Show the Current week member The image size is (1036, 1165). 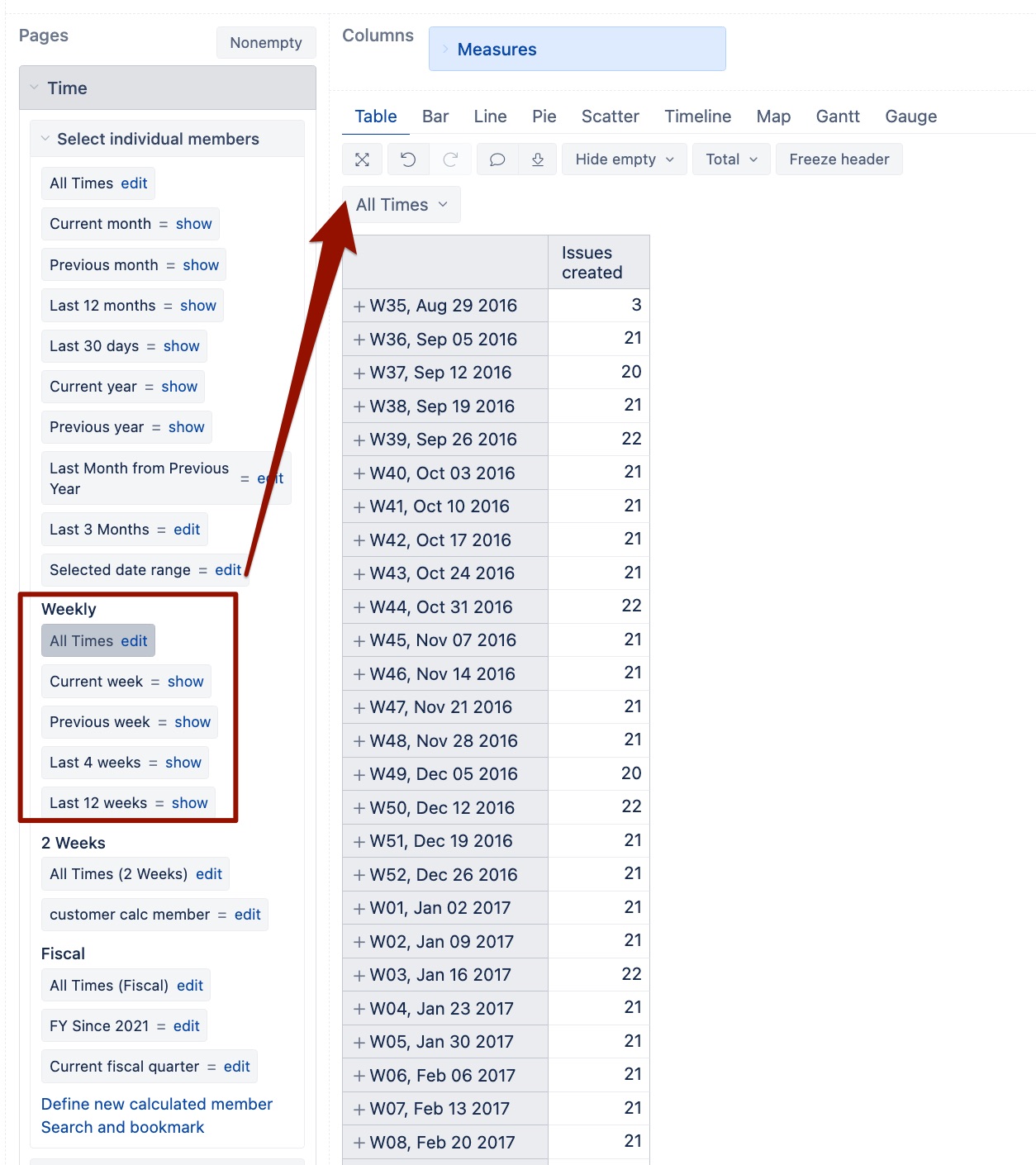(186, 682)
